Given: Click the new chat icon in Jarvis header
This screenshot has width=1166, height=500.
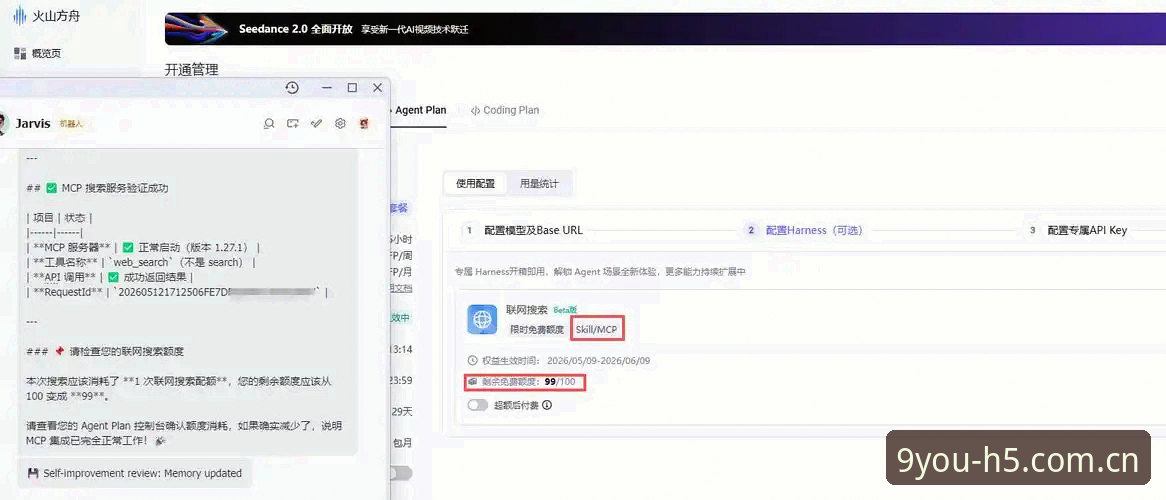Looking at the screenshot, I should [293, 124].
